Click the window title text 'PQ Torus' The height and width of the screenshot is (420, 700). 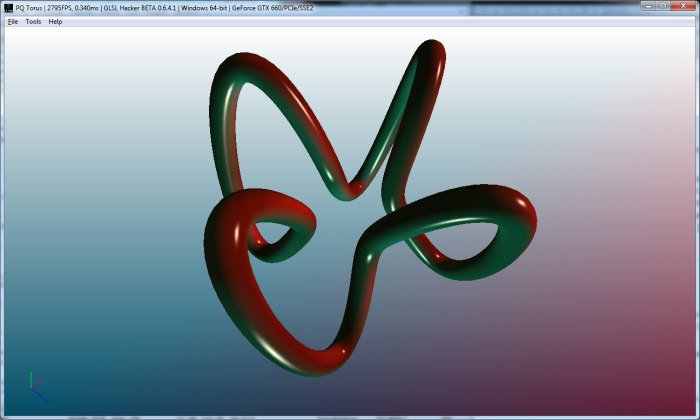[x=29, y=8]
